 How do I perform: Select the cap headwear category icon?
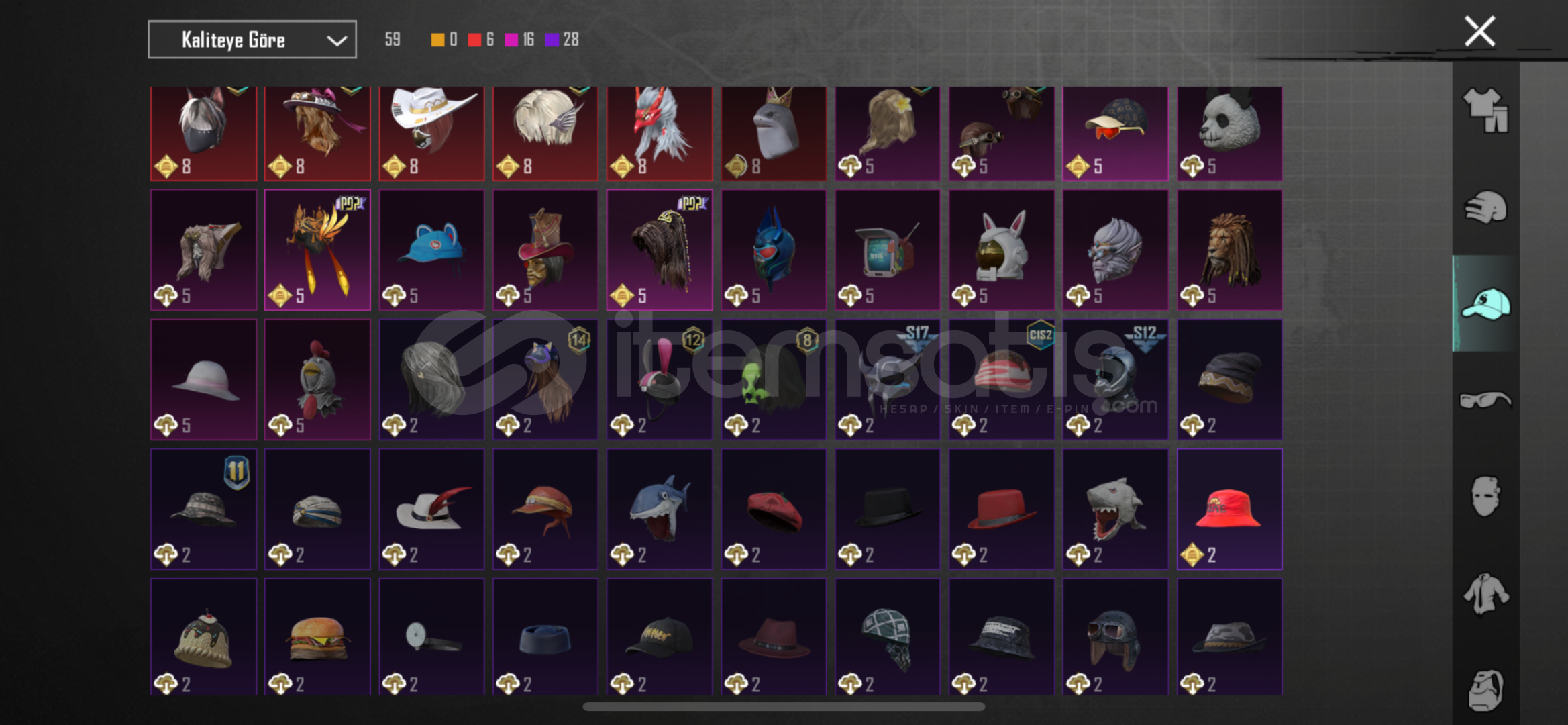coord(1485,303)
